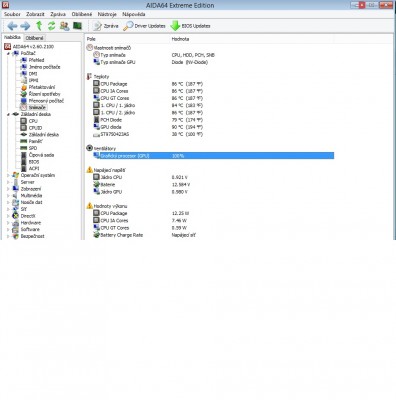Screen dimensions: 396x400
Task: Select the Síť network tree item
Action: [19, 209]
